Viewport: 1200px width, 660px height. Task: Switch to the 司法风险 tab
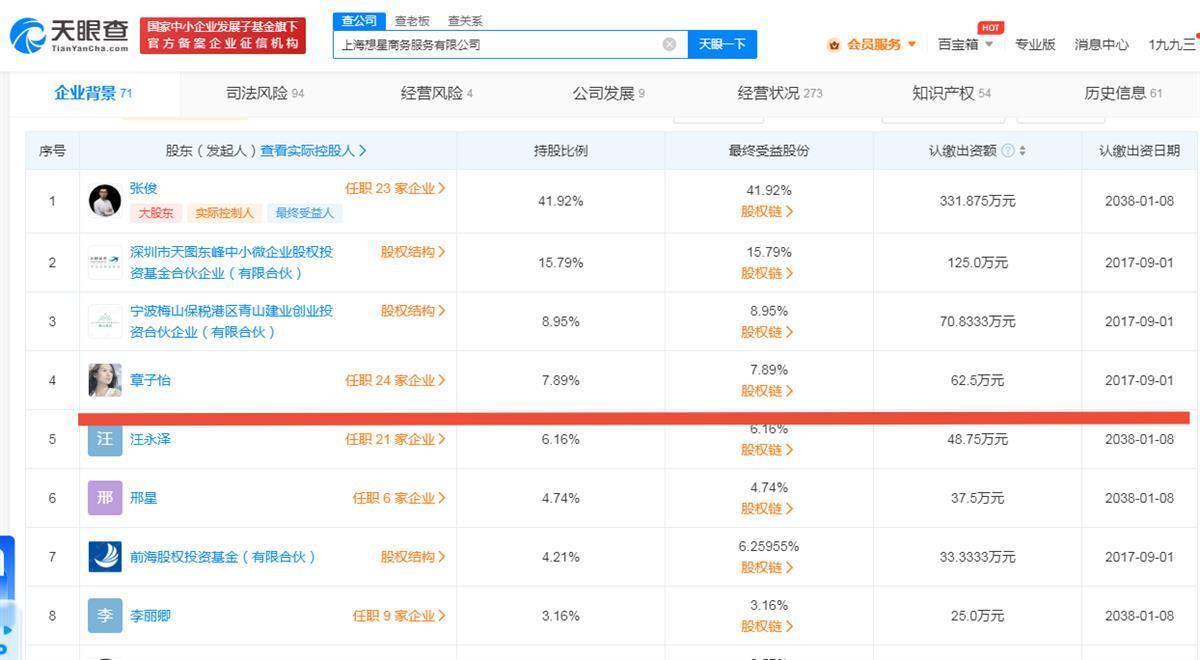(265, 93)
